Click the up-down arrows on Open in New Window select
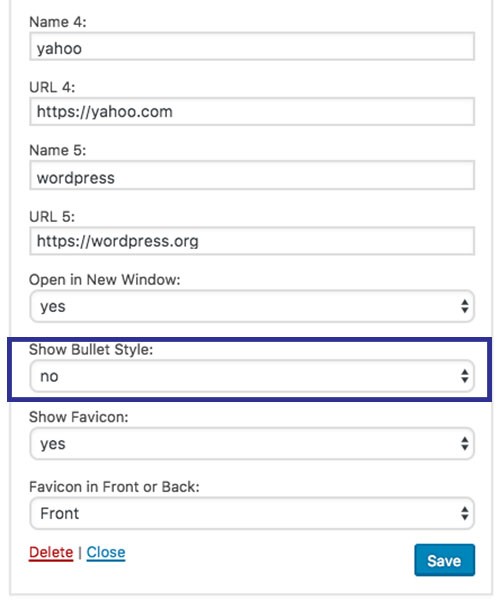This screenshot has height=600, width=500. tap(464, 306)
